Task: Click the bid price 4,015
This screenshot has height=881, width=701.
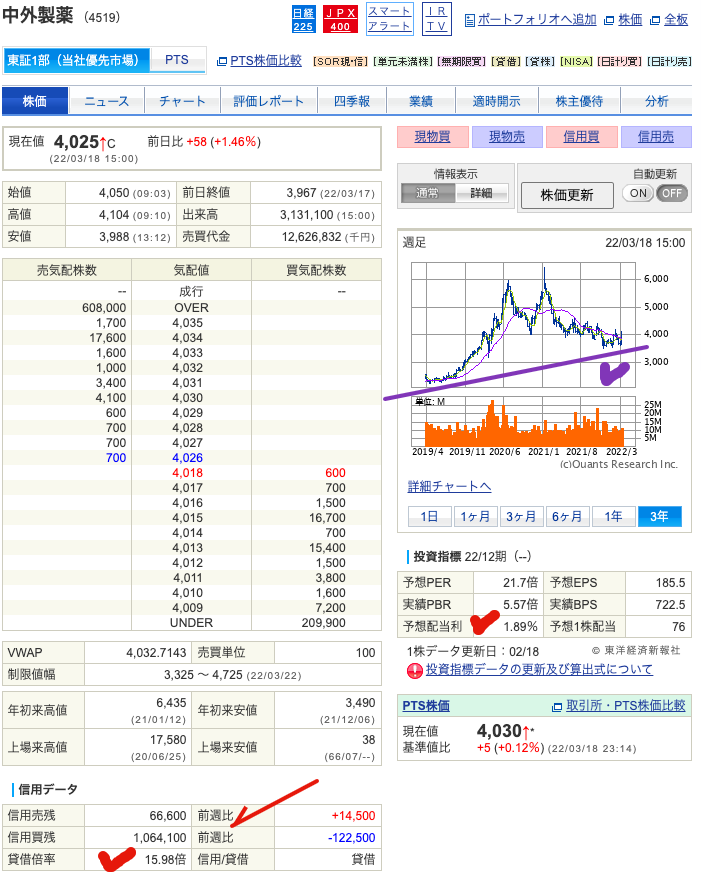Action: click(x=188, y=518)
